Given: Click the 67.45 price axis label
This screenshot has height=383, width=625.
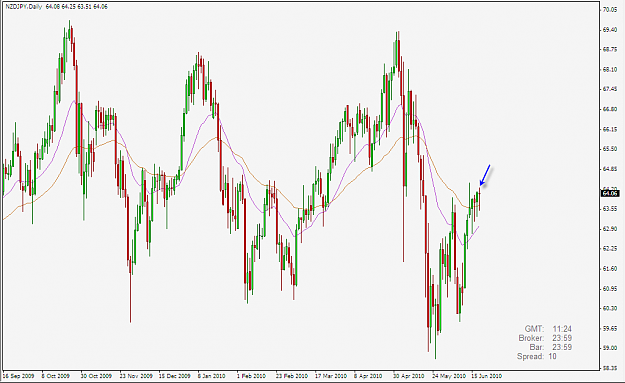Looking at the screenshot, I should click(x=610, y=89).
